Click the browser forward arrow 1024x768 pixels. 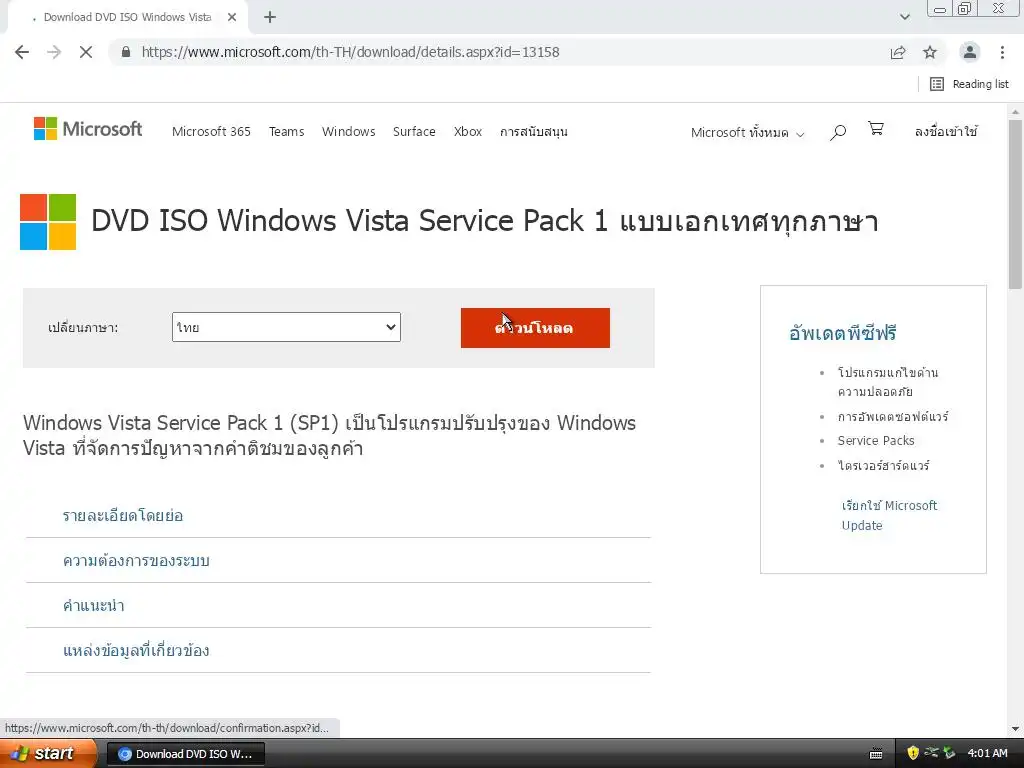coord(54,52)
